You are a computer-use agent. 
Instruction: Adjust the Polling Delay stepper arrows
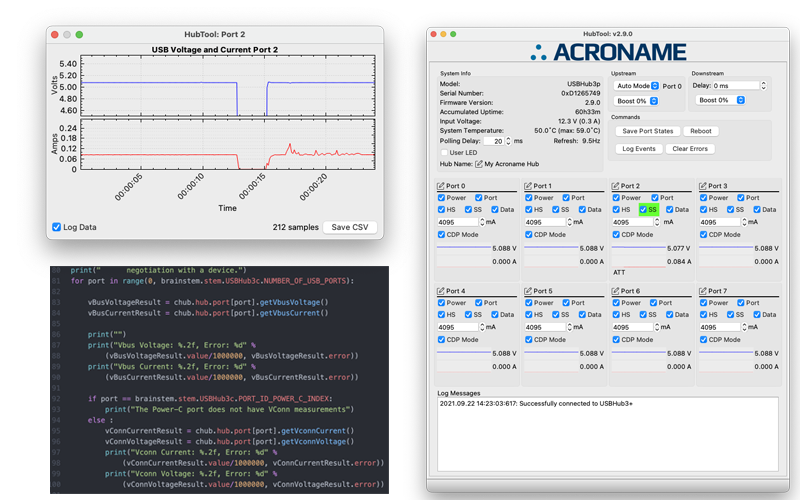tap(508, 141)
